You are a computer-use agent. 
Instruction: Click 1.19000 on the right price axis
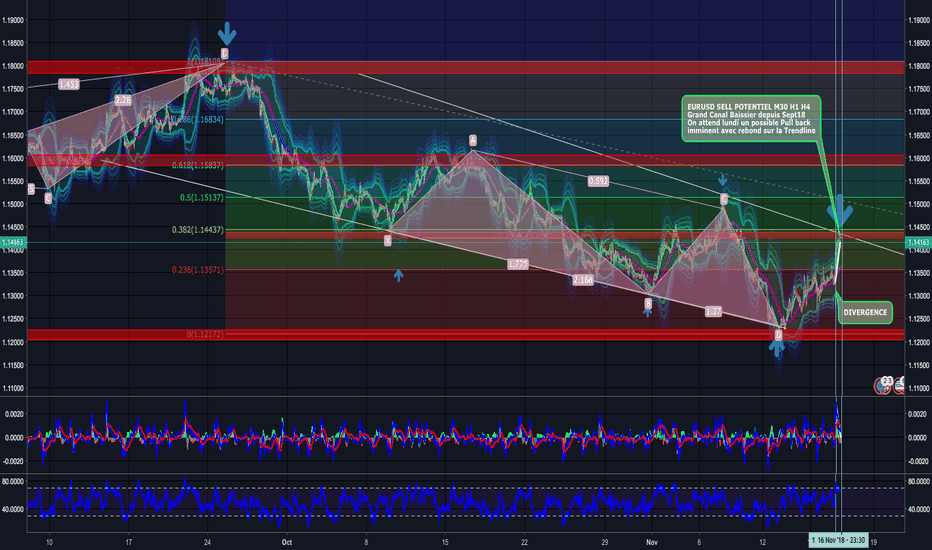coord(919,20)
